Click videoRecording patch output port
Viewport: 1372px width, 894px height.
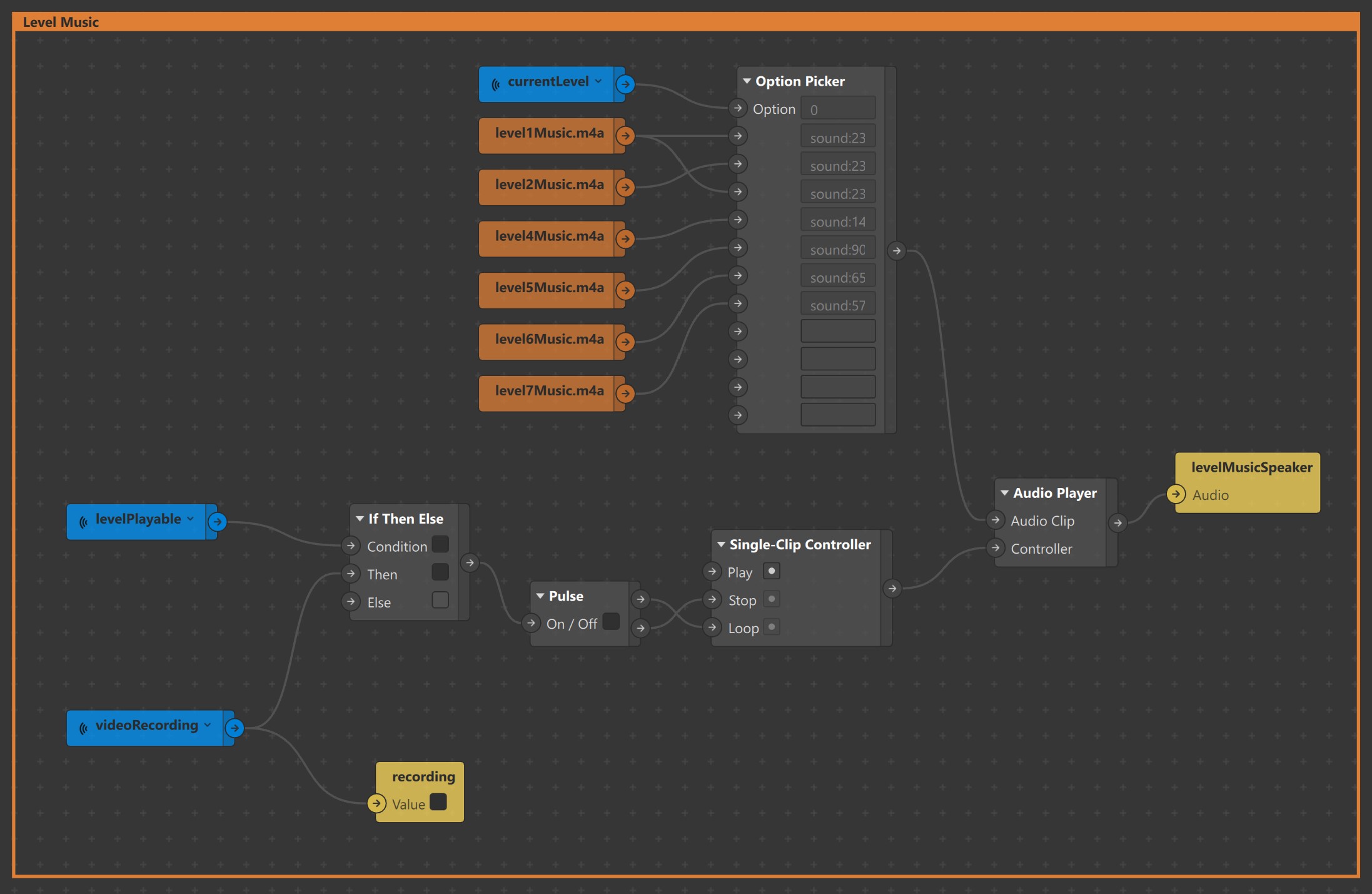point(235,728)
